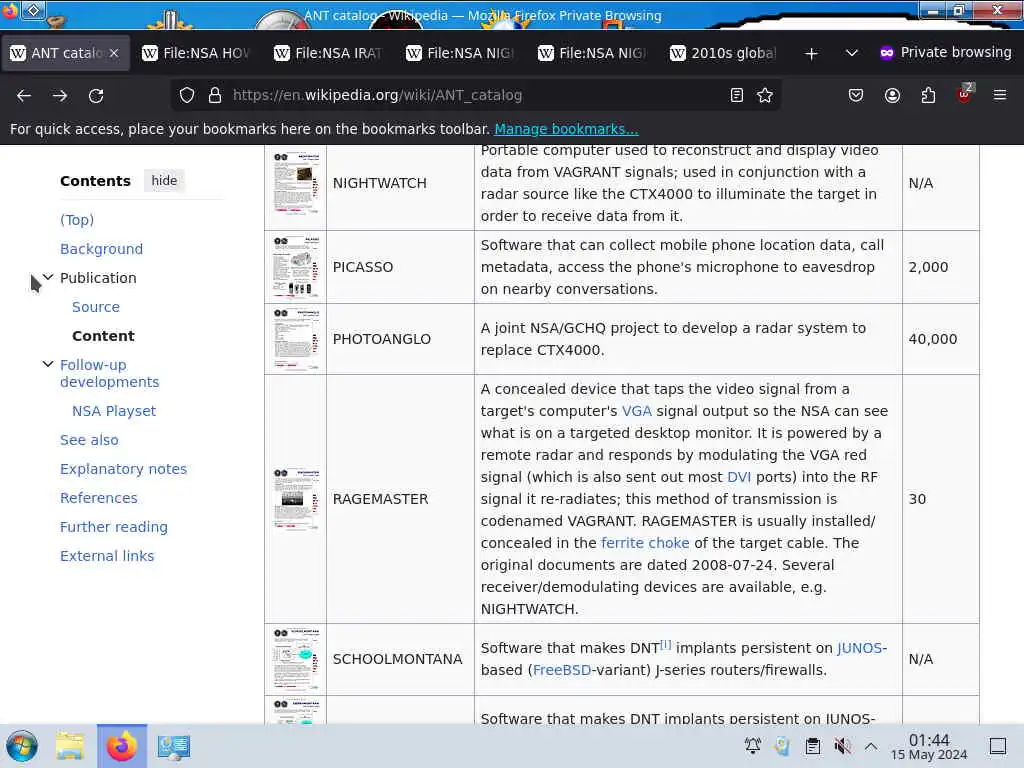The height and width of the screenshot is (768, 1024).
Task: Switch to fourth tab, second File:NSA NIGI
Action: point(594,53)
